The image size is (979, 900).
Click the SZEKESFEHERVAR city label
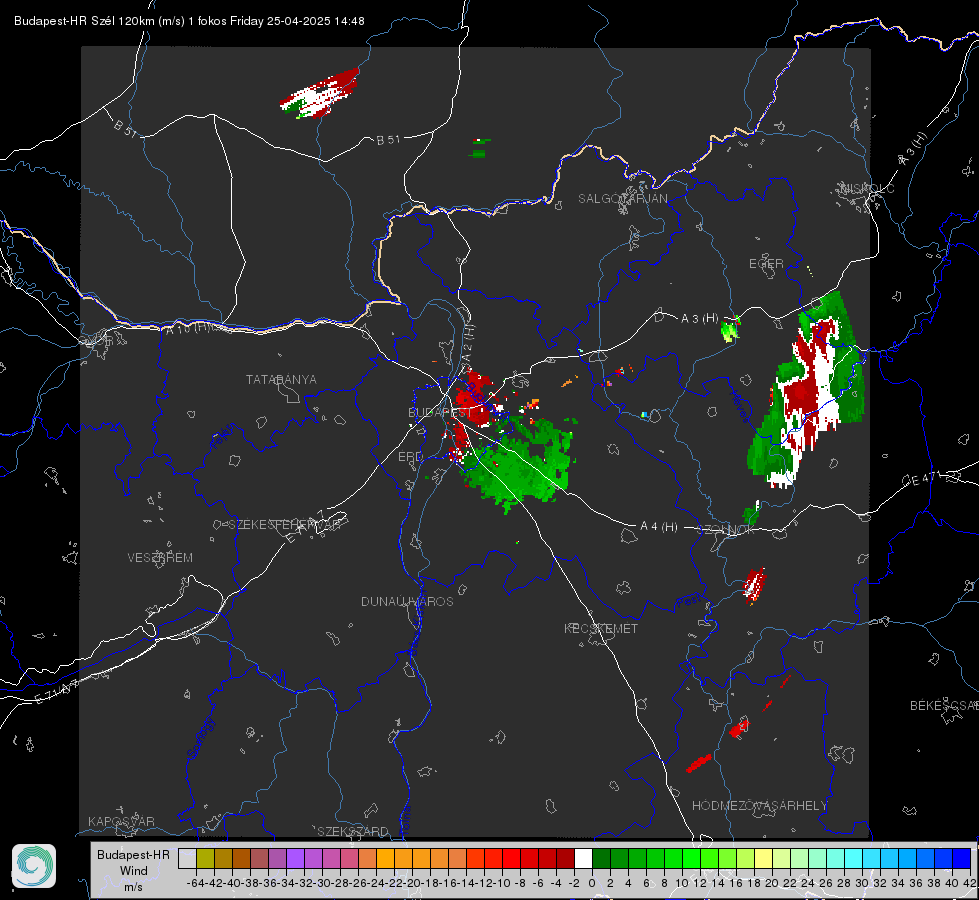click(x=285, y=524)
